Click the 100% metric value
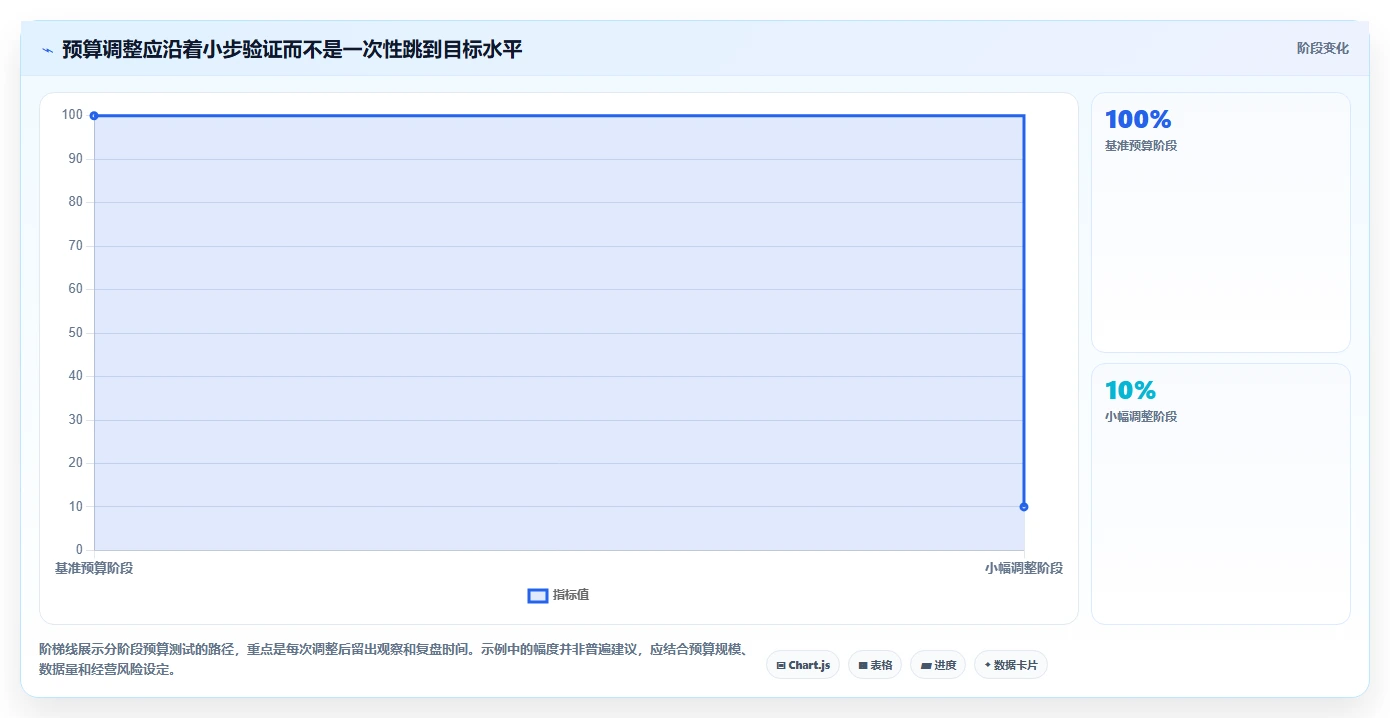1390x718 pixels. click(1138, 120)
